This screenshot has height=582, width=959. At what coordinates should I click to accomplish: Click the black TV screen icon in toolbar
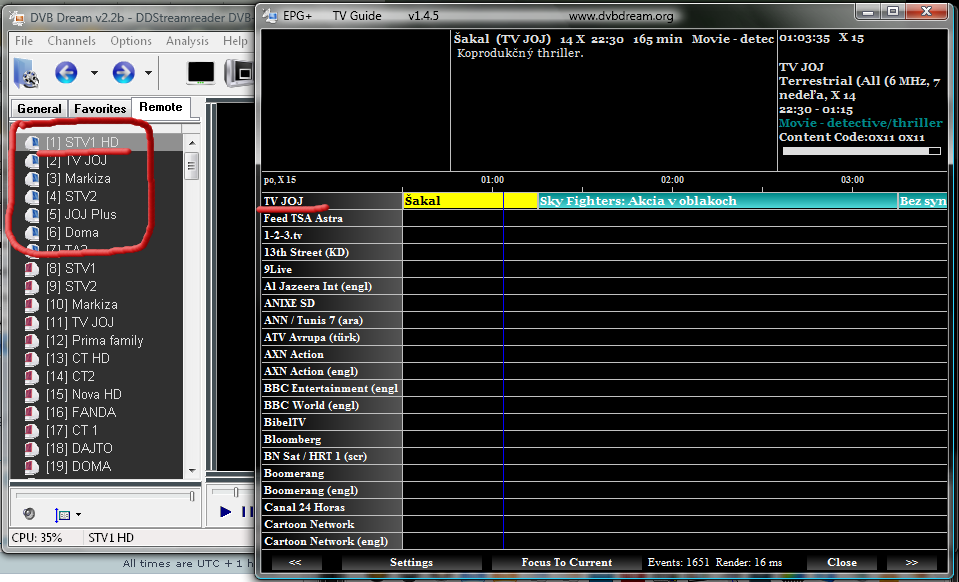point(201,73)
